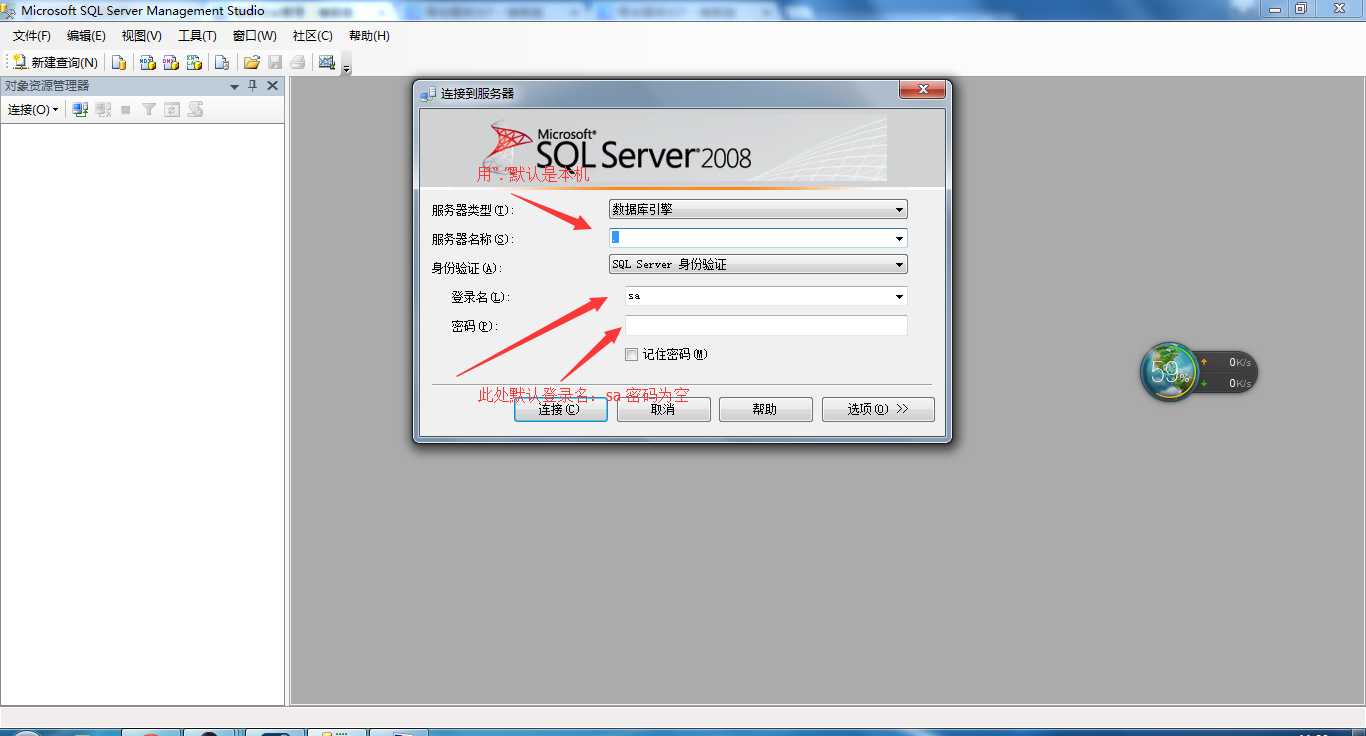
Task: Open the 视图(V) menu
Action: click(x=142, y=35)
